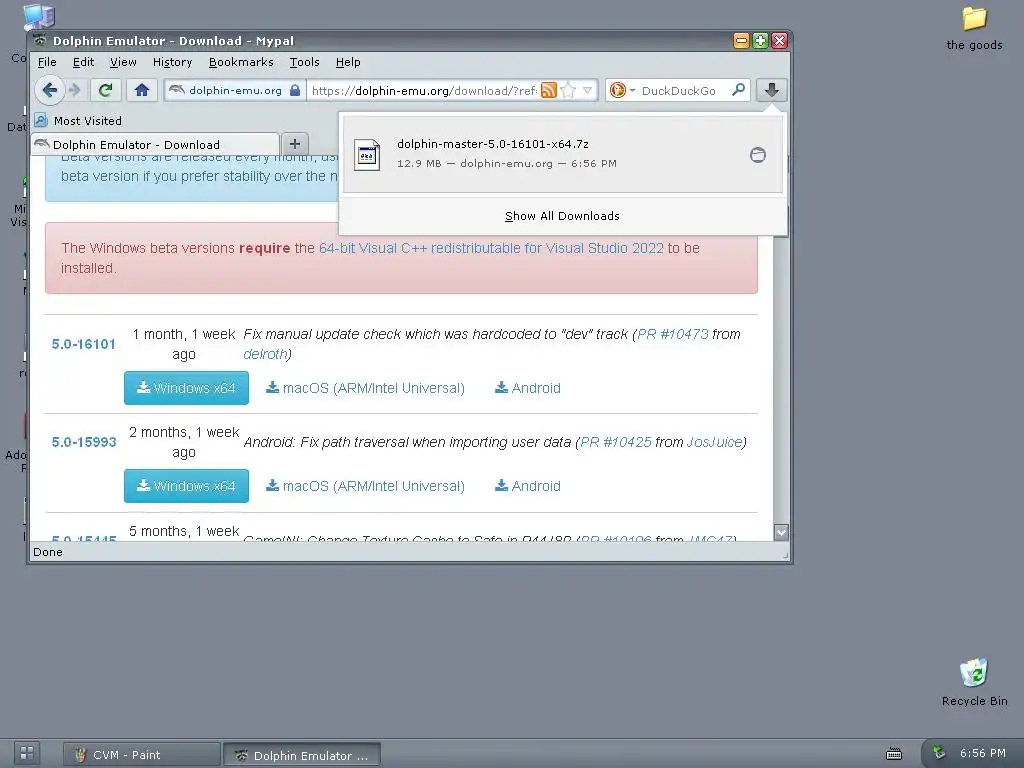1024x768 pixels.
Task: Click the Most Visited bookmark folder
Action: pyautogui.click(x=78, y=121)
